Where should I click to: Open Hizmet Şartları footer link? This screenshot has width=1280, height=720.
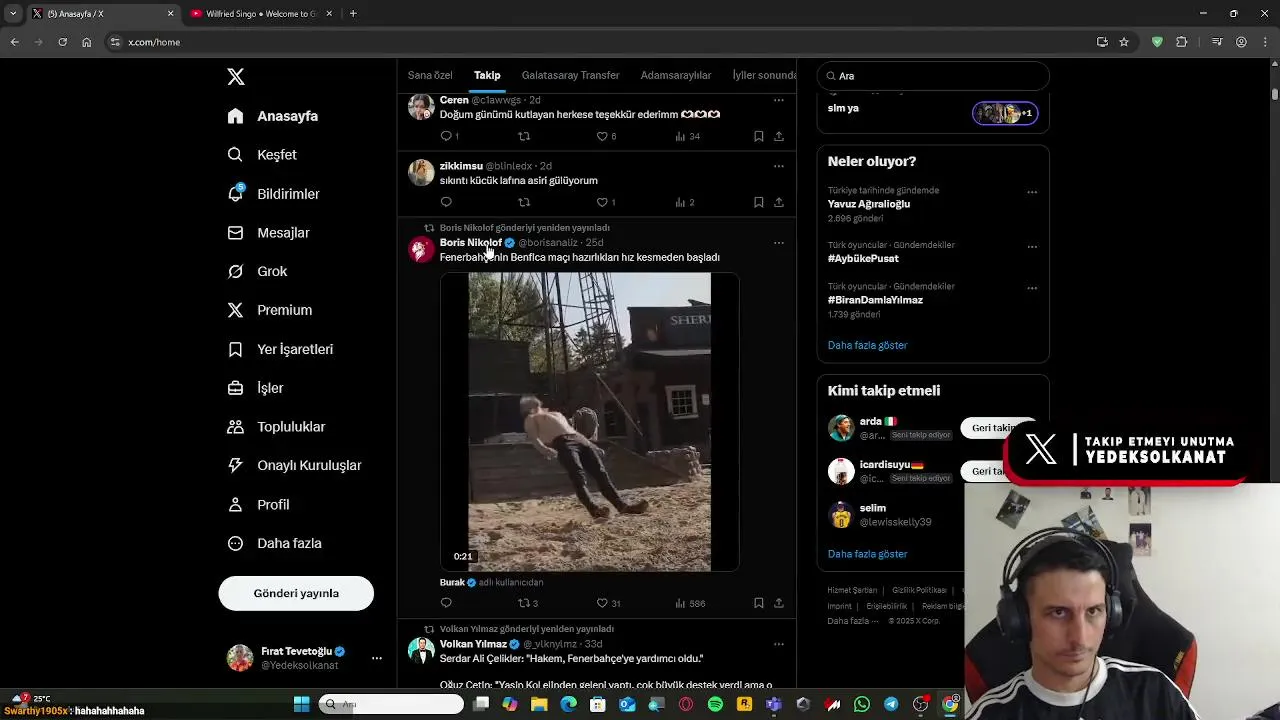(x=852, y=591)
